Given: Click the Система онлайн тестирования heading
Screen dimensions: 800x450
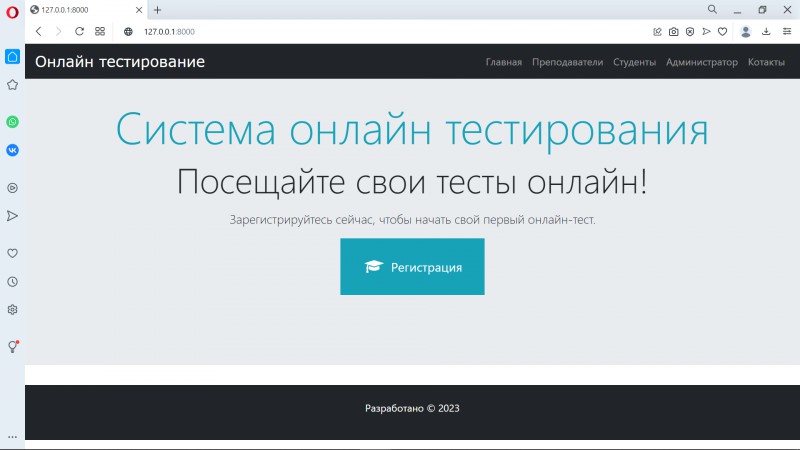Looking at the screenshot, I should pos(412,130).
